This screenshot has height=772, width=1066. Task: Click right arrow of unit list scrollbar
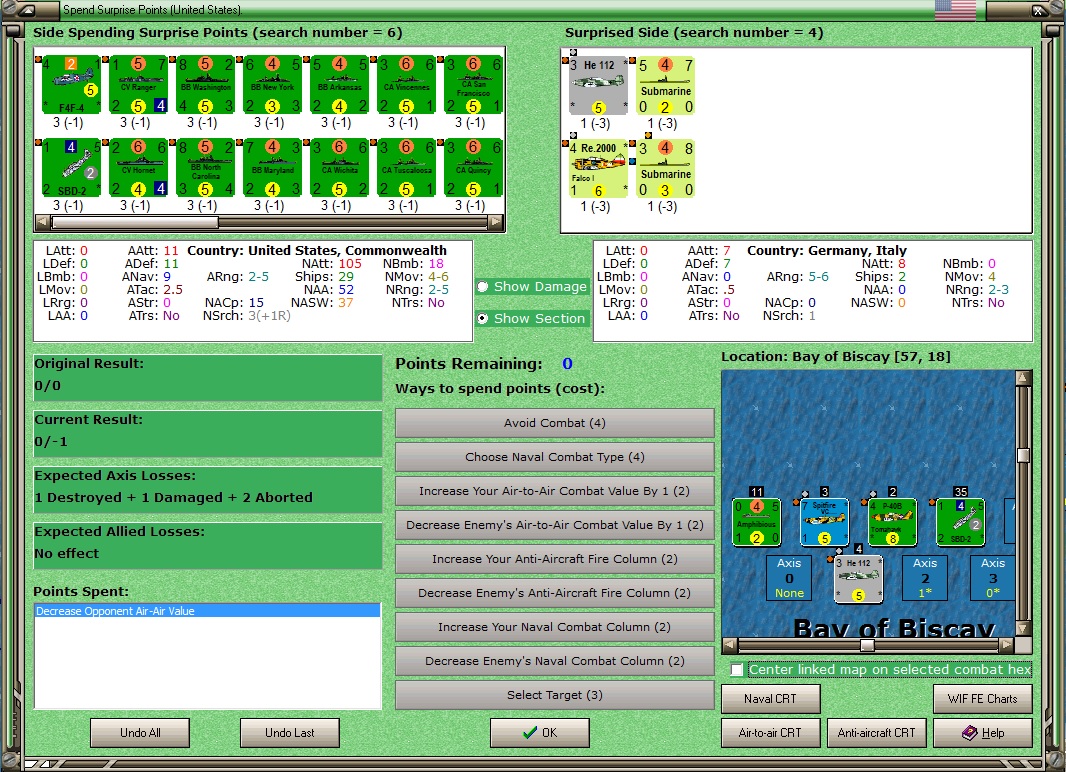[x=496, y=222]
